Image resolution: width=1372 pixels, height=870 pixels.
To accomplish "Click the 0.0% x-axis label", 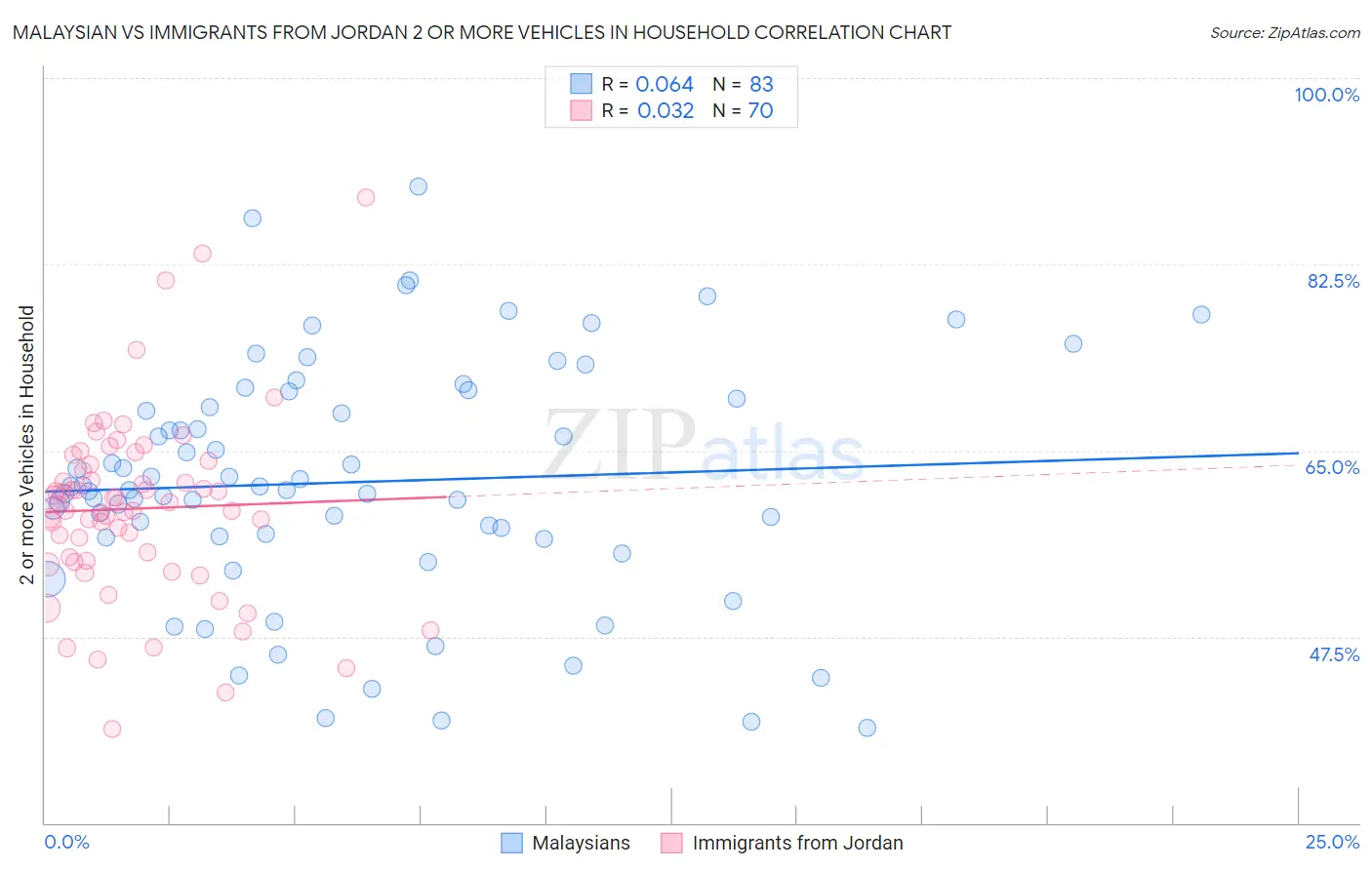I will [66, 842].
